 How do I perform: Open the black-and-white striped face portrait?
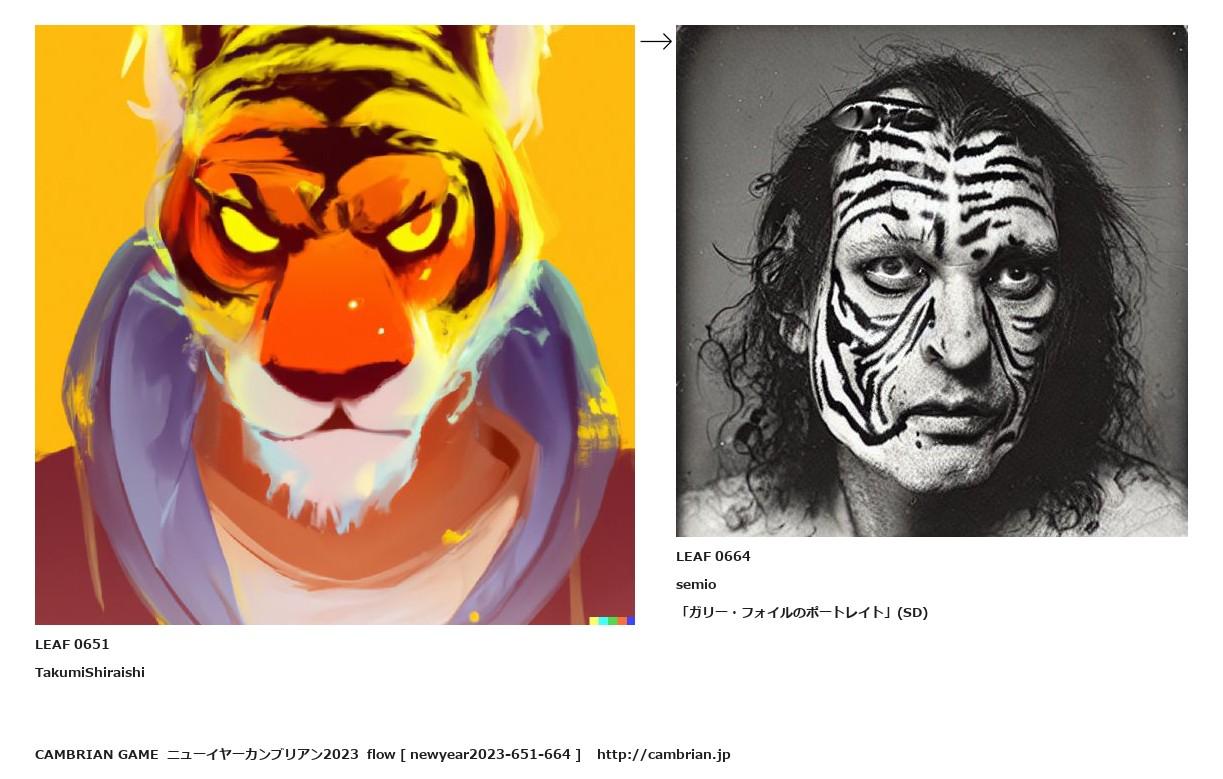click(x=932, y=281)
